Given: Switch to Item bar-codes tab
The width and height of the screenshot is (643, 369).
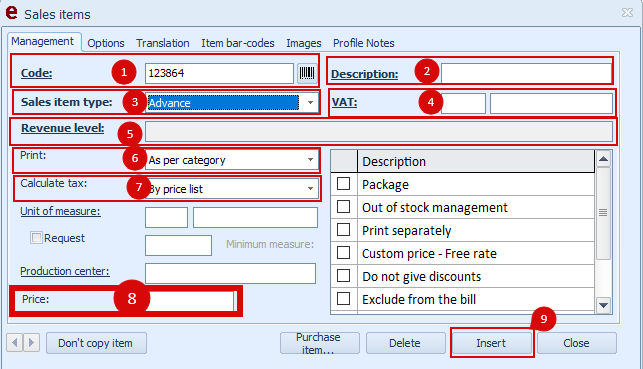Looking at the screenshot, I should coord(237,43).
